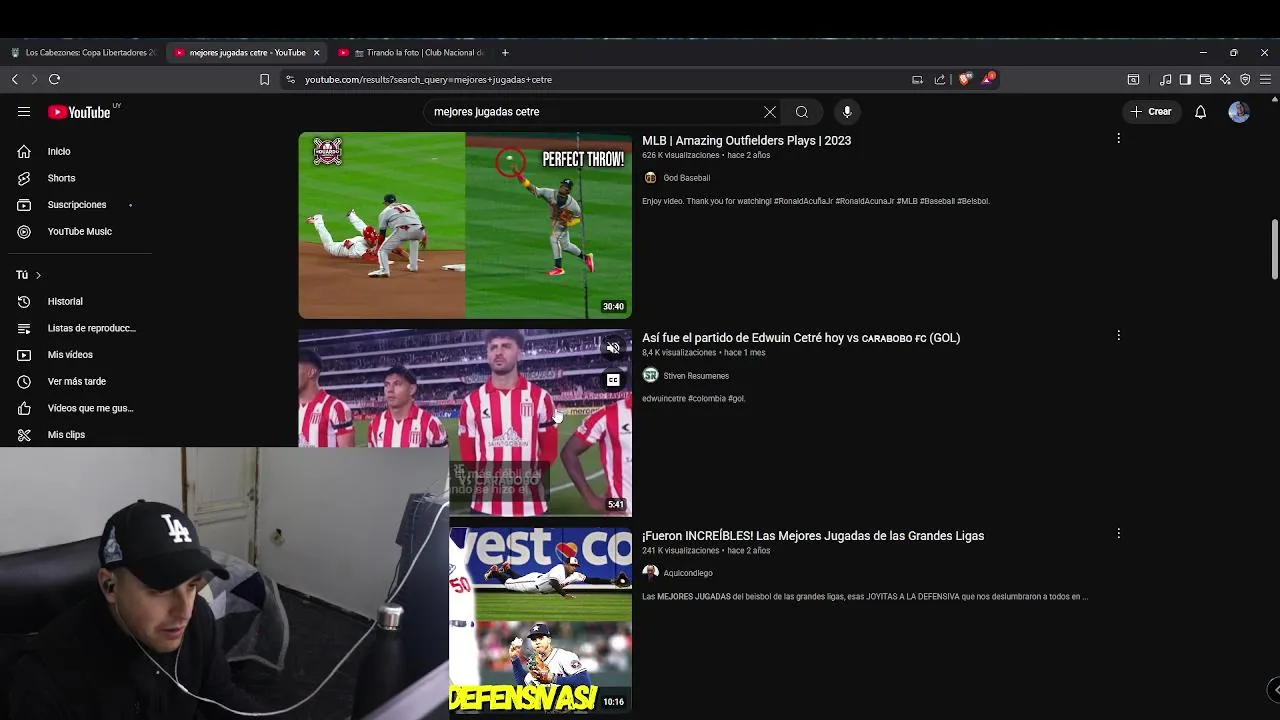Open options for MLB Amazing Outfielders video
The width and height of the screenshot is (1280, 720).
tap(1118, 138)
